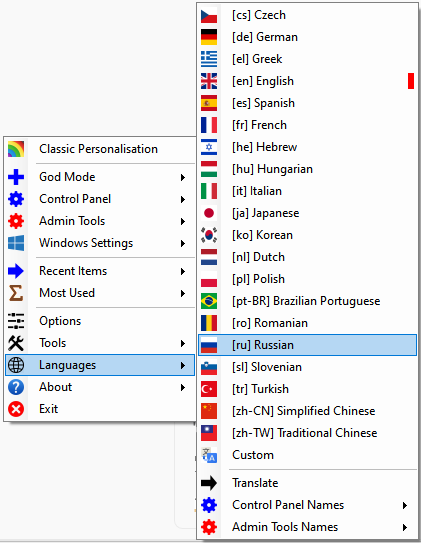Click the red marker beside English
The width and height of the screenshot is (421, 543).
coord(411,81)
